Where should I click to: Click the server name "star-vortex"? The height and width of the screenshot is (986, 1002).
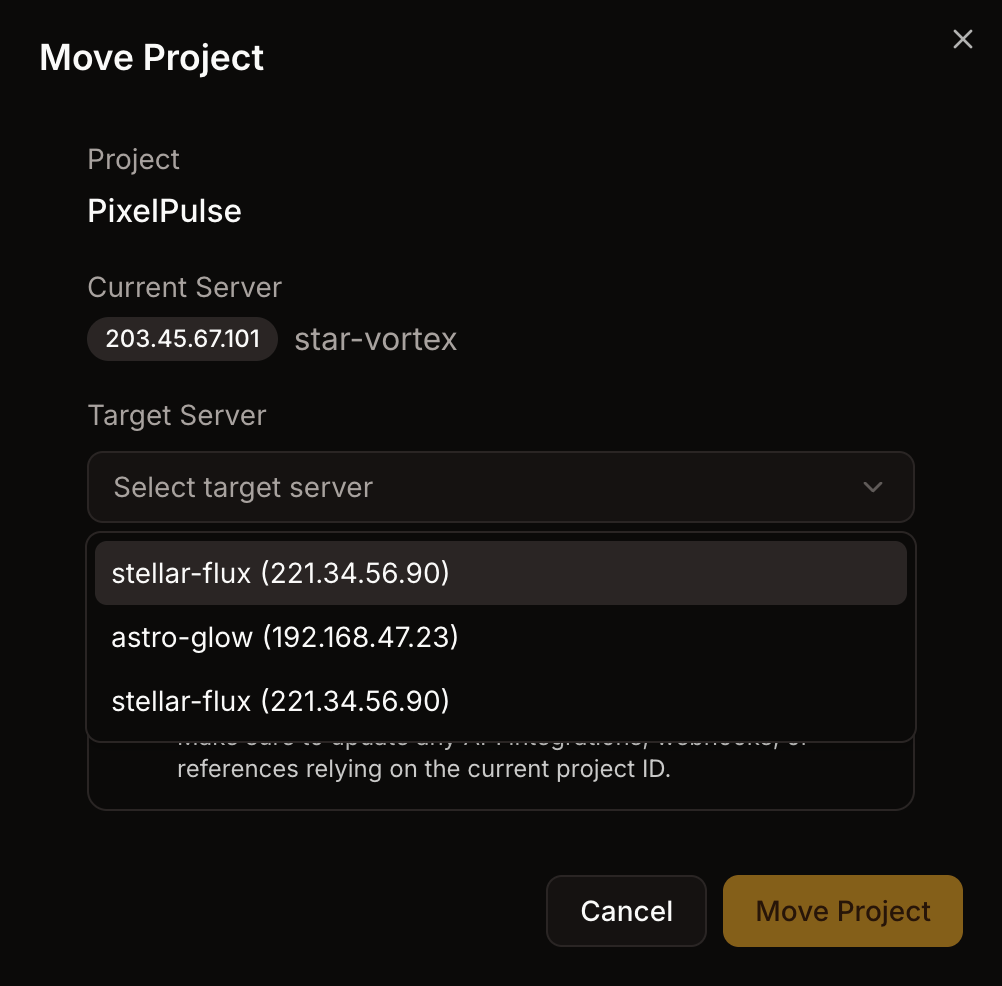pyautogui.click(x=375, y=340)
